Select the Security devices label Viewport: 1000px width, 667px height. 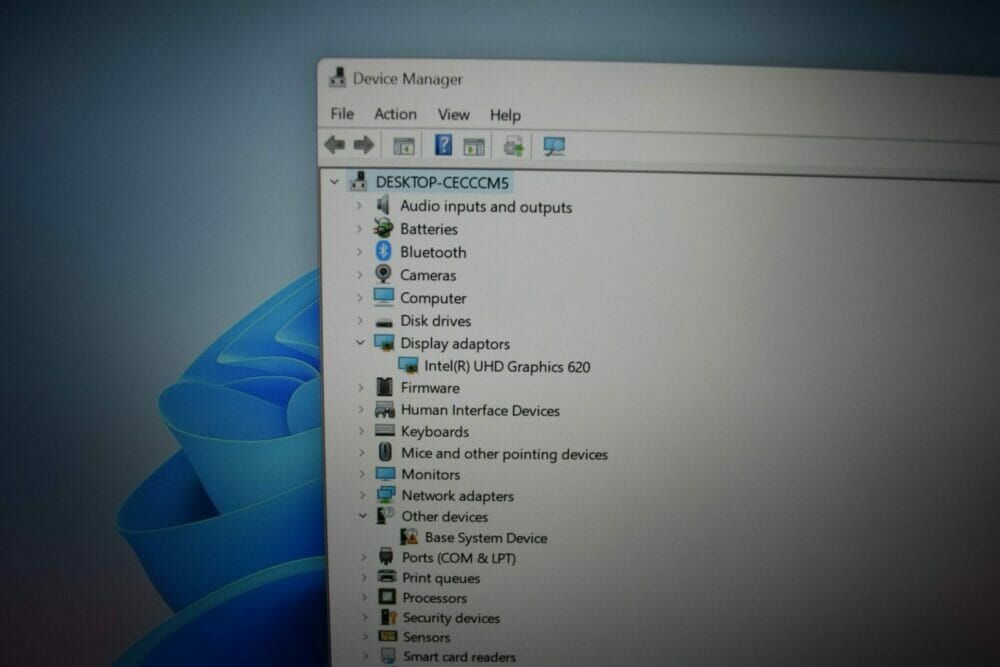pyautogui.click(x=452, y=618)
